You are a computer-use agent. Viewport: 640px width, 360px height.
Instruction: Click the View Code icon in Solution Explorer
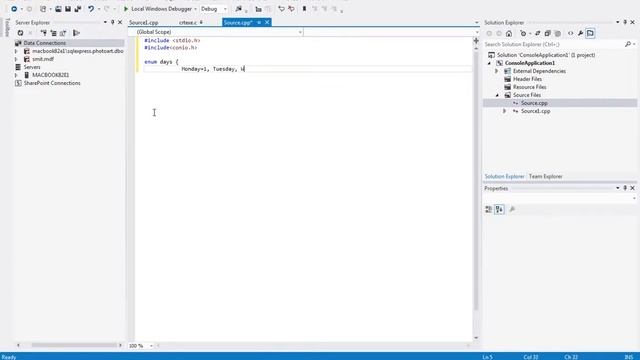[570, 33]
